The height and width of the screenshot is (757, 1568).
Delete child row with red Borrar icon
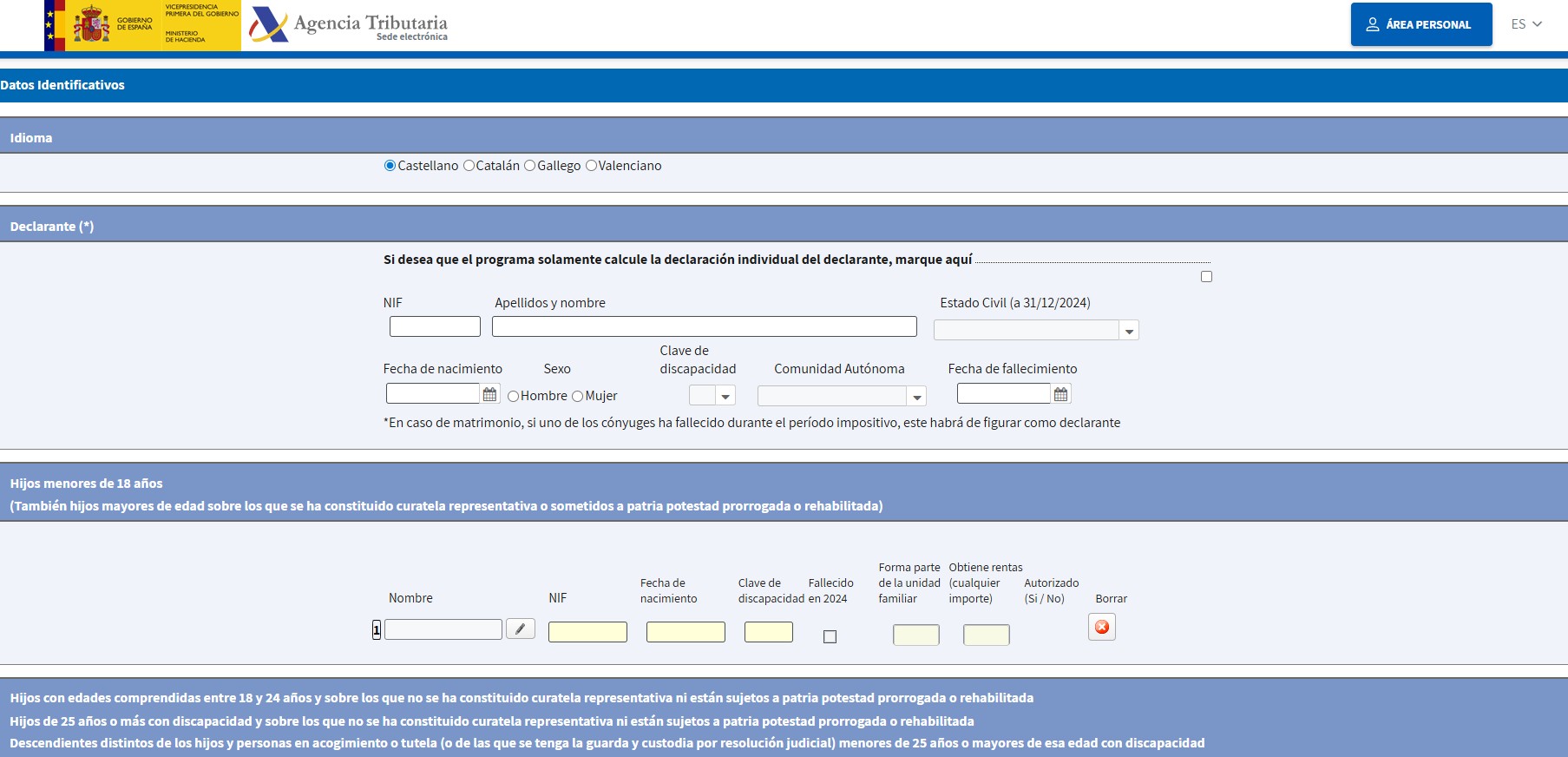[1101, 627]
